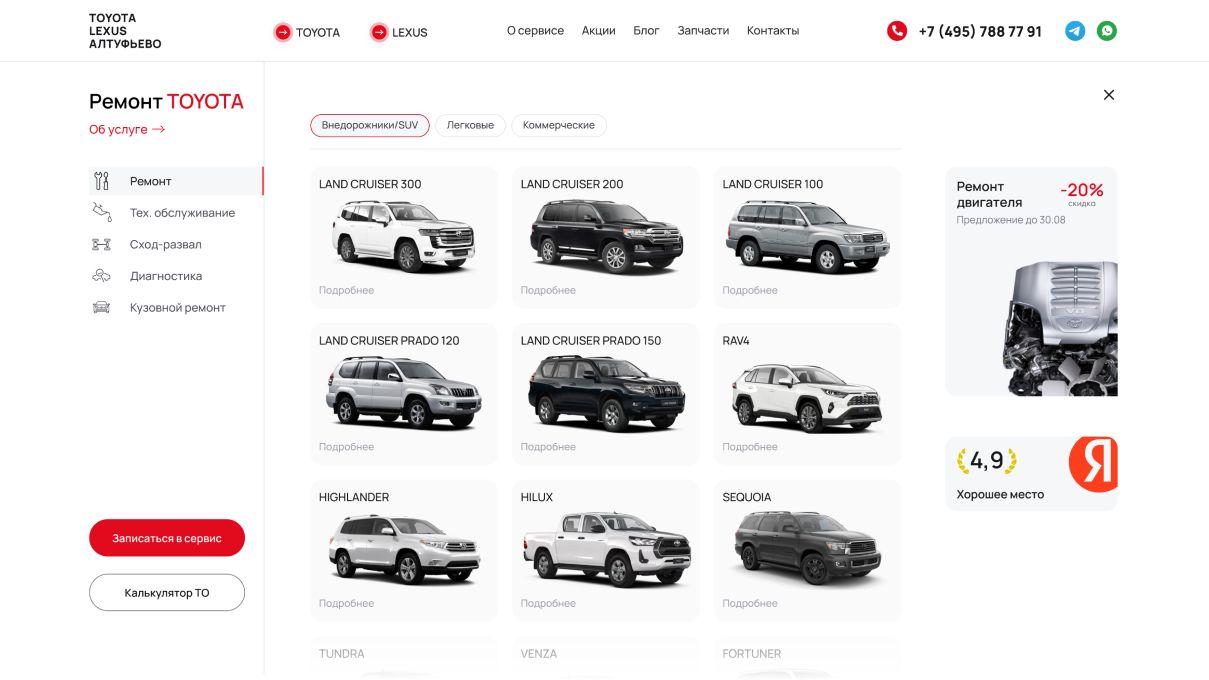
Task: Switch to the LEXUS brand toggle
Action: tap(399, 32)
